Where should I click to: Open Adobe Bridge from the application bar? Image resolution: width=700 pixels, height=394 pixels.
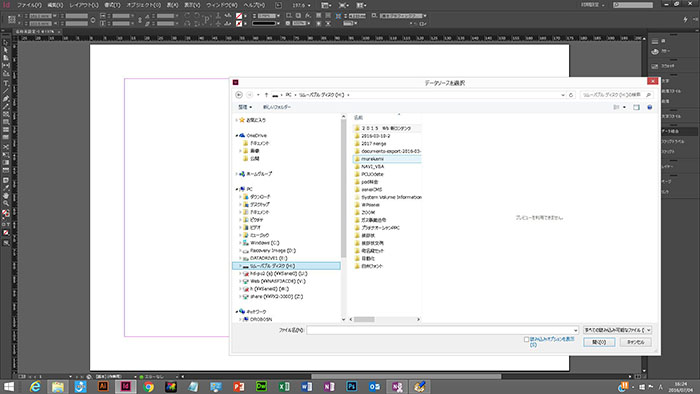point(279,5)
